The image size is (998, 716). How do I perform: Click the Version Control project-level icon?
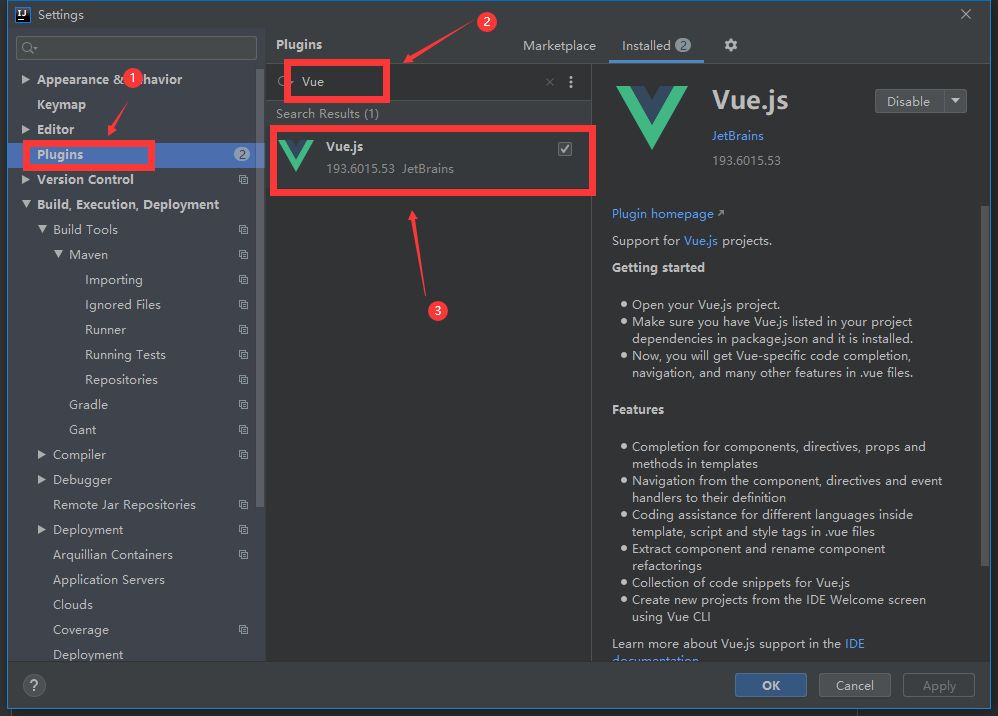[x=243, y=179]
